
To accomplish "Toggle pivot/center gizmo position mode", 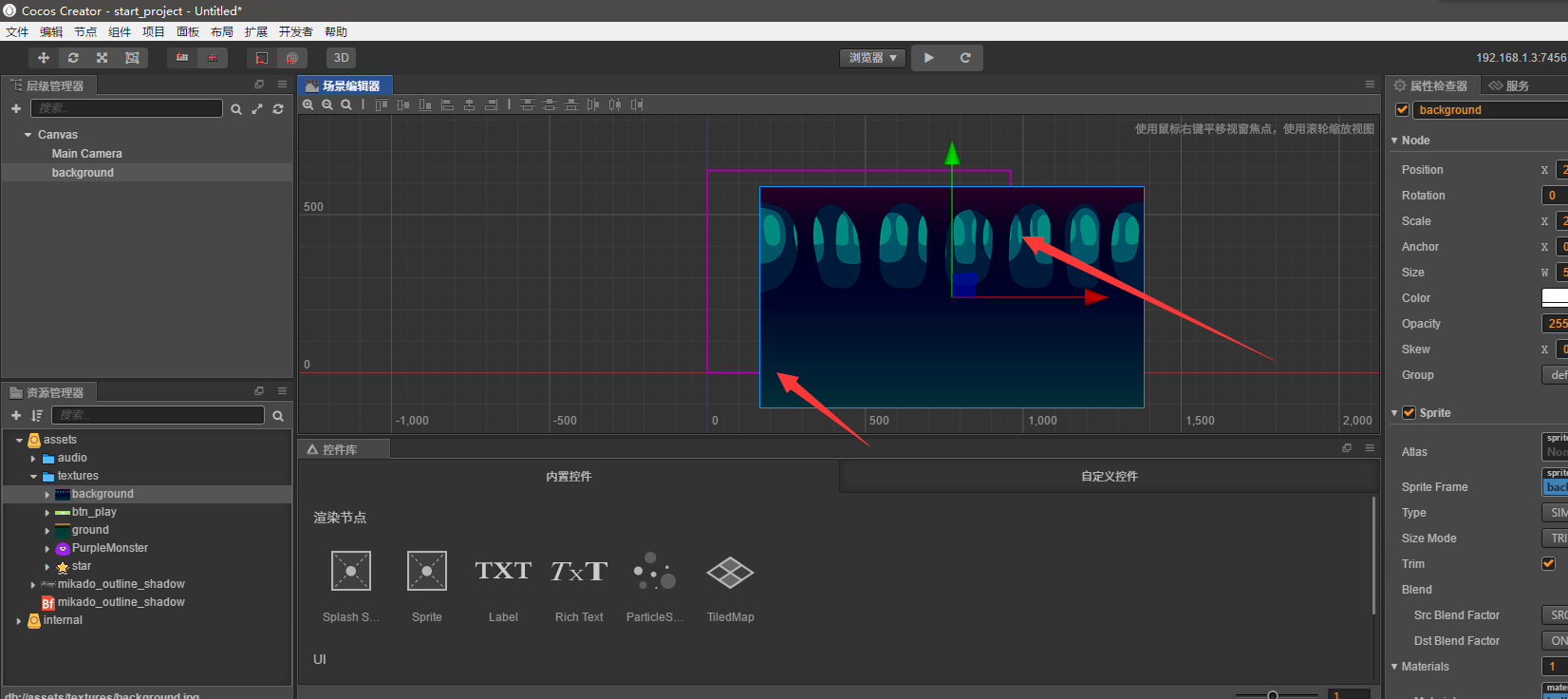I will 182,58.
